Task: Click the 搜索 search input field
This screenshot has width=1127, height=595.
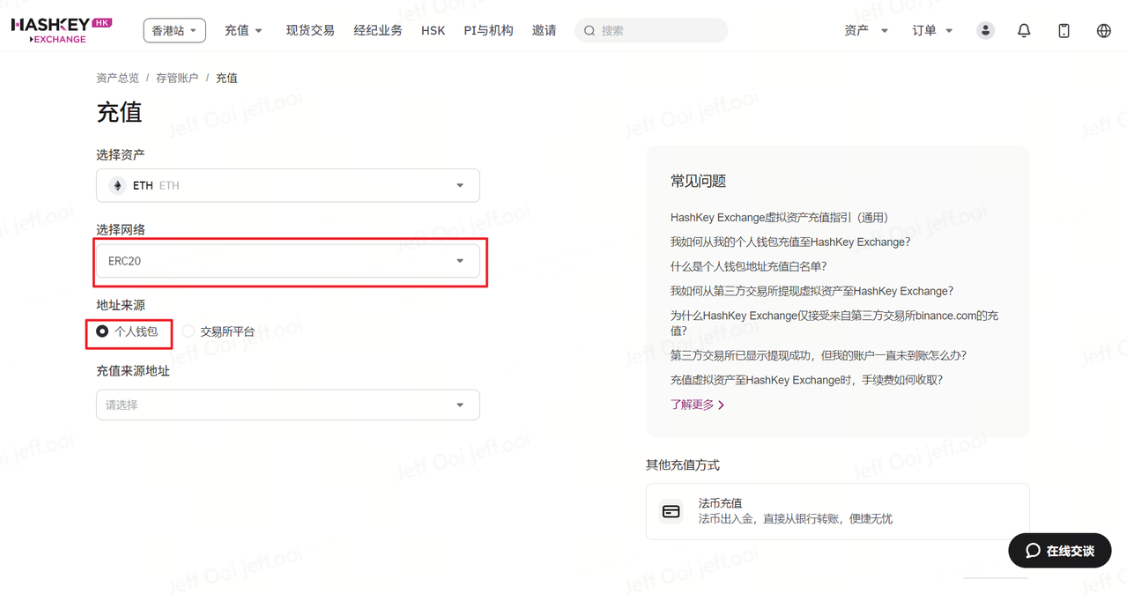Action: coord(651,30)
